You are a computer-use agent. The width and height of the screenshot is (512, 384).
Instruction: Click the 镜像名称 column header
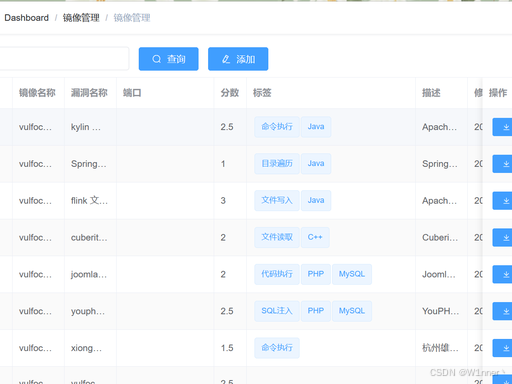[x=37, y=93]
